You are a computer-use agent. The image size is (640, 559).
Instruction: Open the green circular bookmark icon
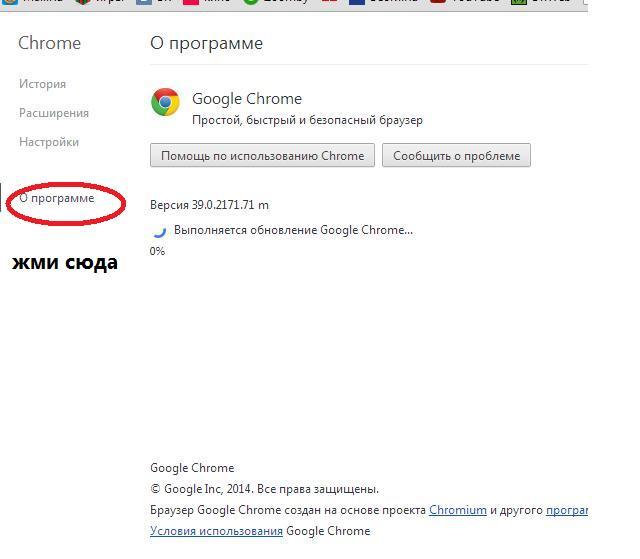pos(251,2)
